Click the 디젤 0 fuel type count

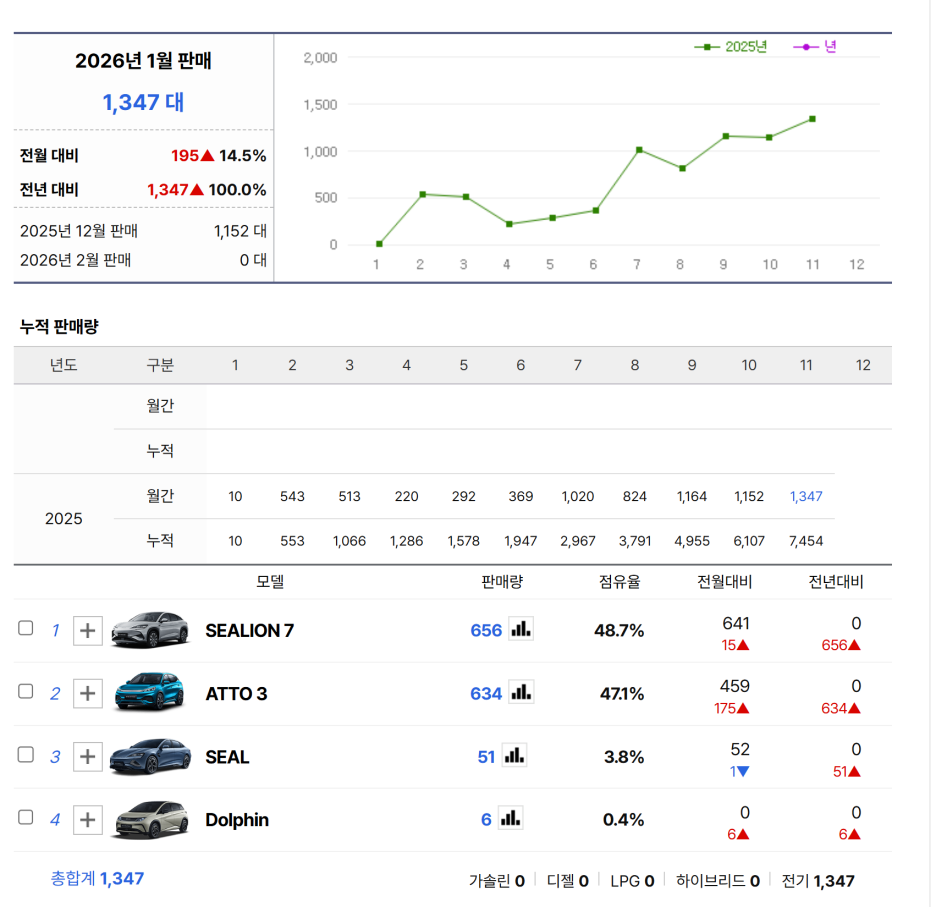point(568,881)
